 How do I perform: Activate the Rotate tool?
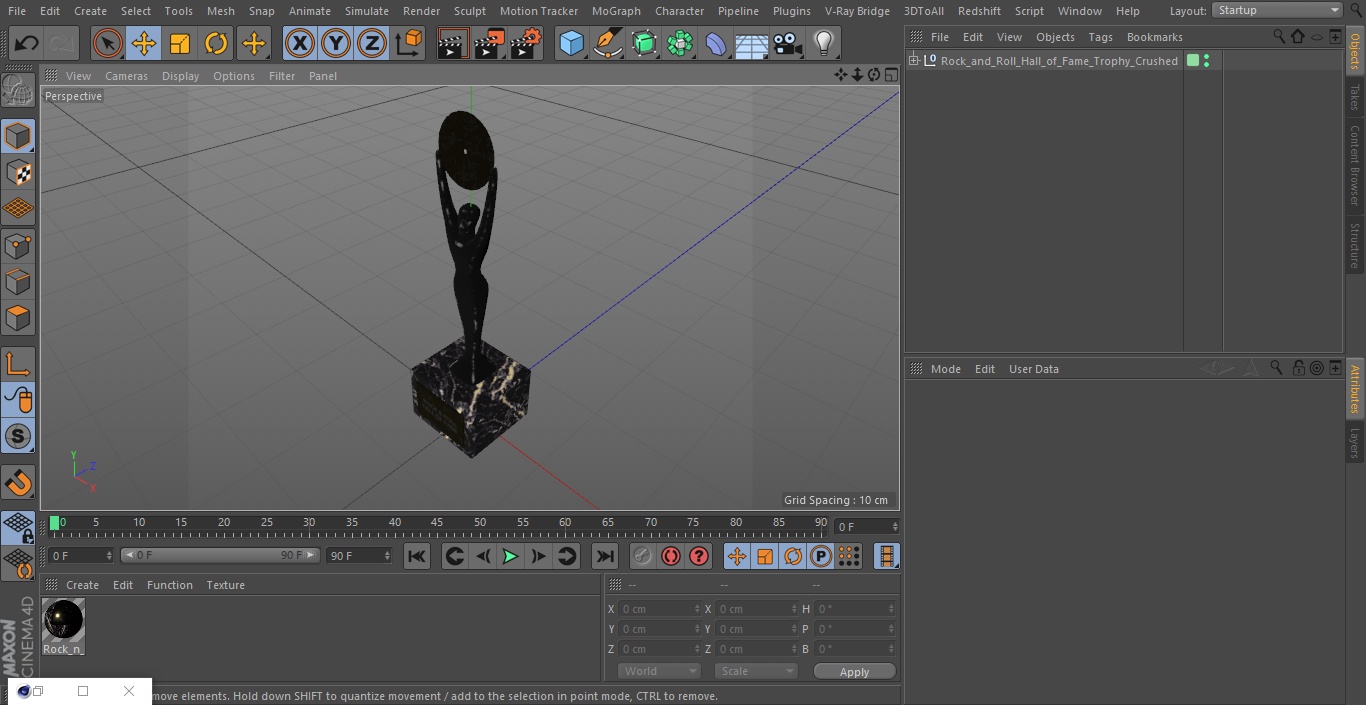[216, 43]
